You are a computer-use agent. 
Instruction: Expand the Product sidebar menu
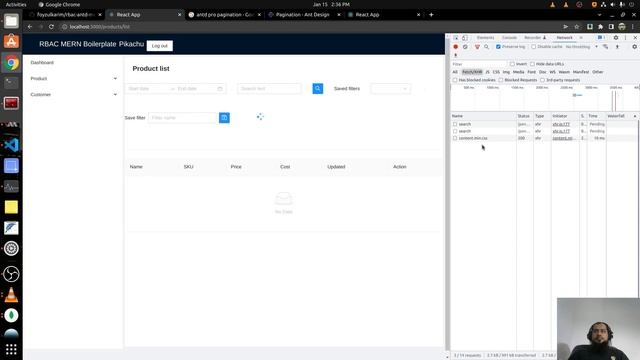point(73,78)
